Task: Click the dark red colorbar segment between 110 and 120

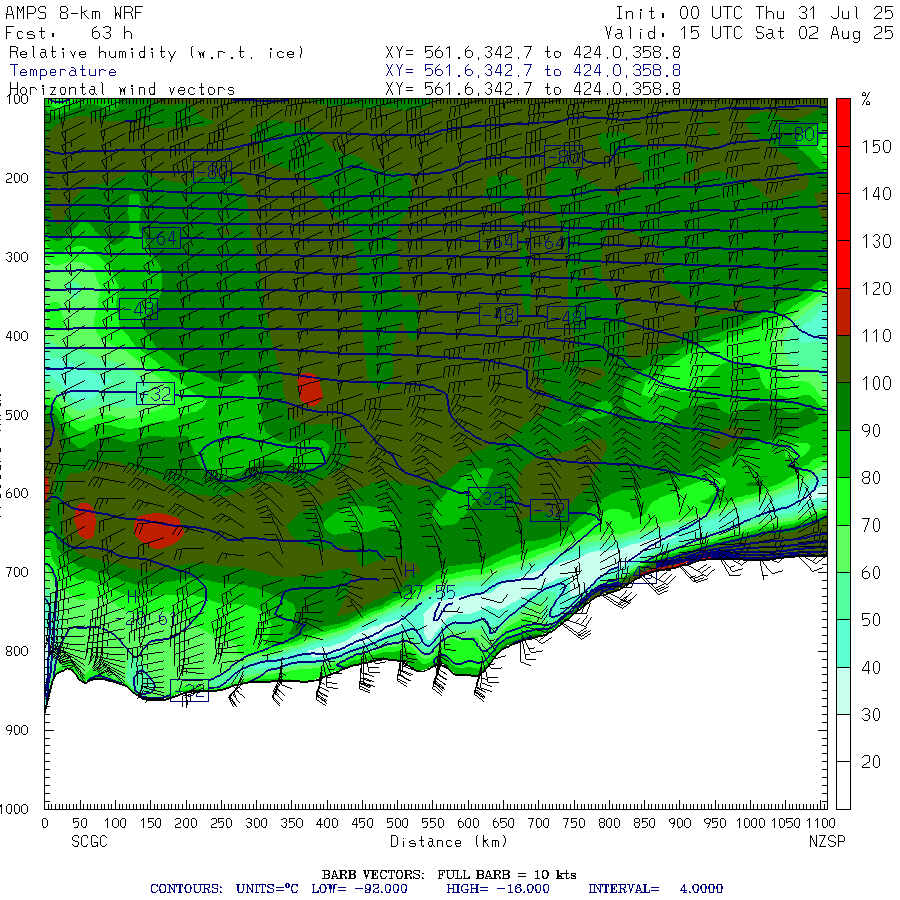Action: [x=843, y=312]
